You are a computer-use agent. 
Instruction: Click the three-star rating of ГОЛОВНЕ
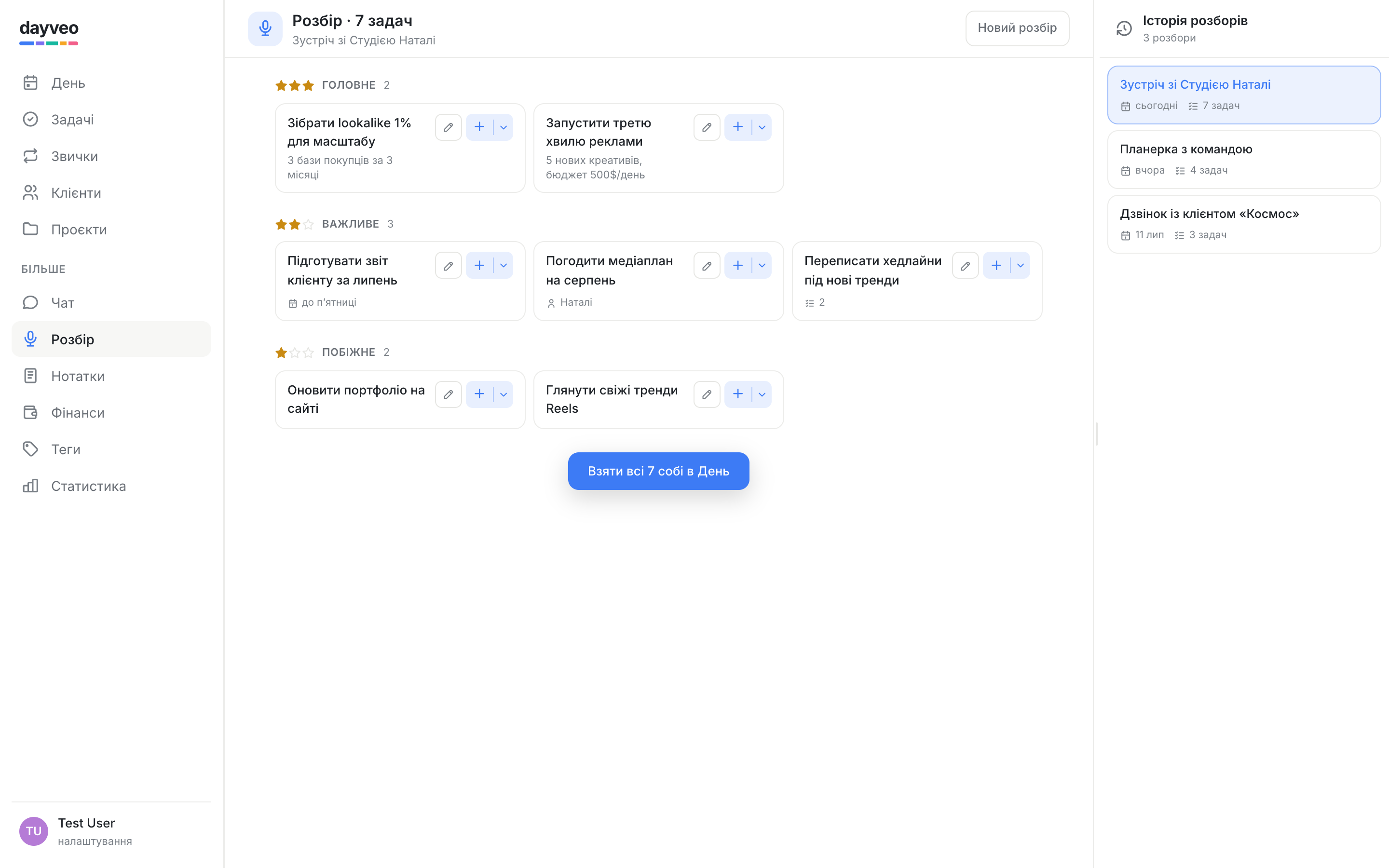point(295,85)
